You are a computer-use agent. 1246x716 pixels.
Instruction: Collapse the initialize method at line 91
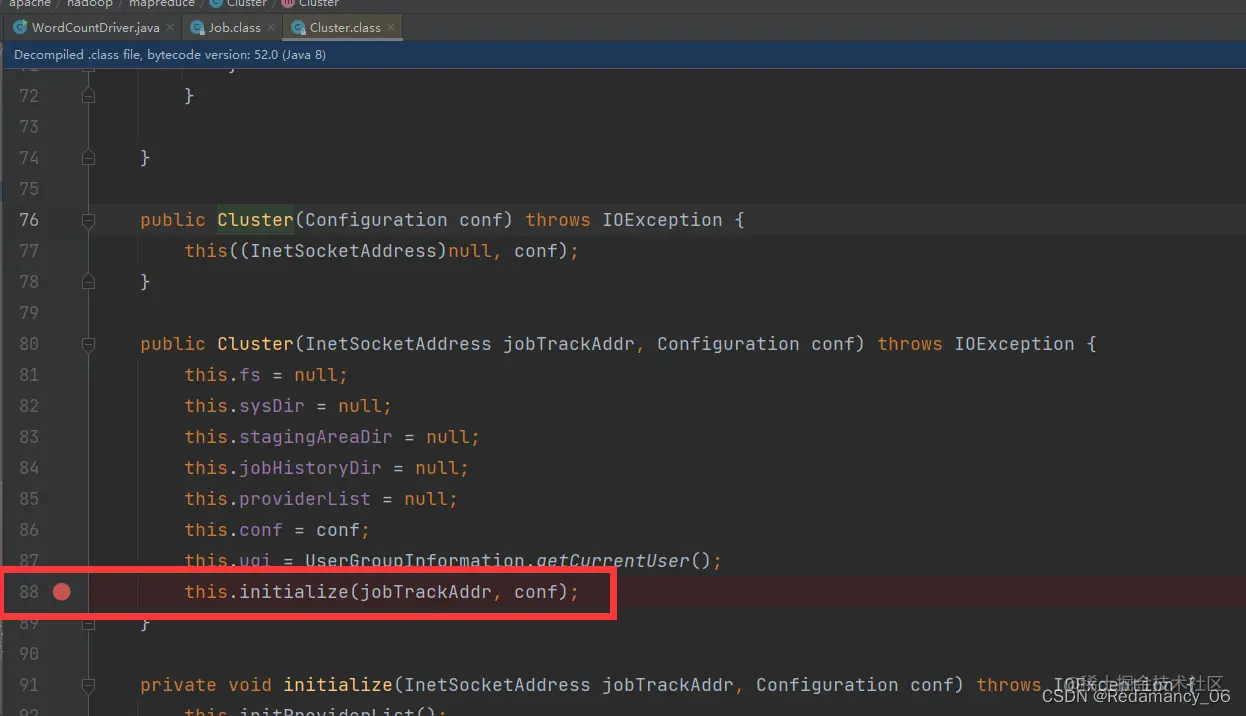[x=88, y=685]
